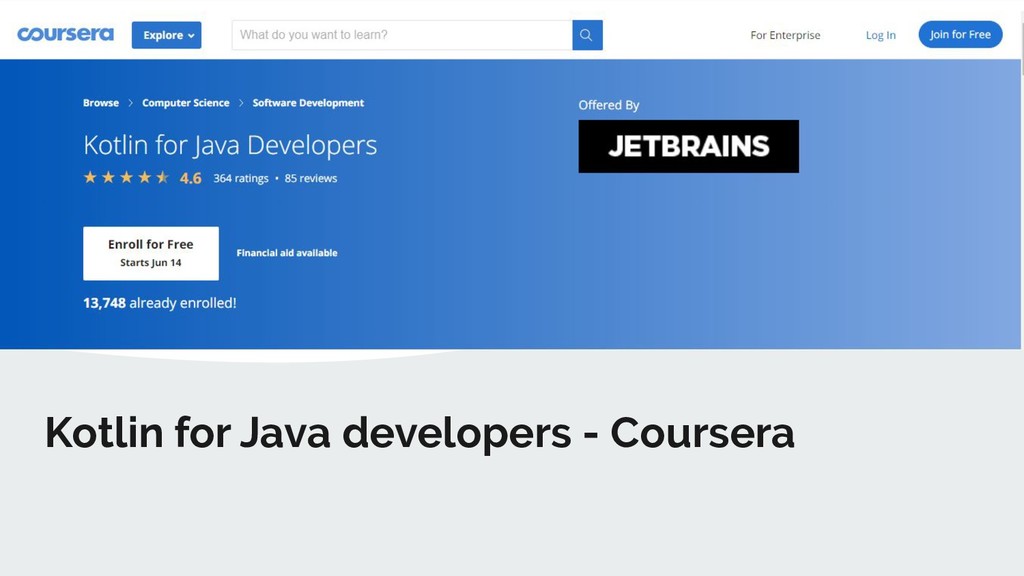
Task: Expand the Explore dropdown menu
Action: [x=167, y=35]
